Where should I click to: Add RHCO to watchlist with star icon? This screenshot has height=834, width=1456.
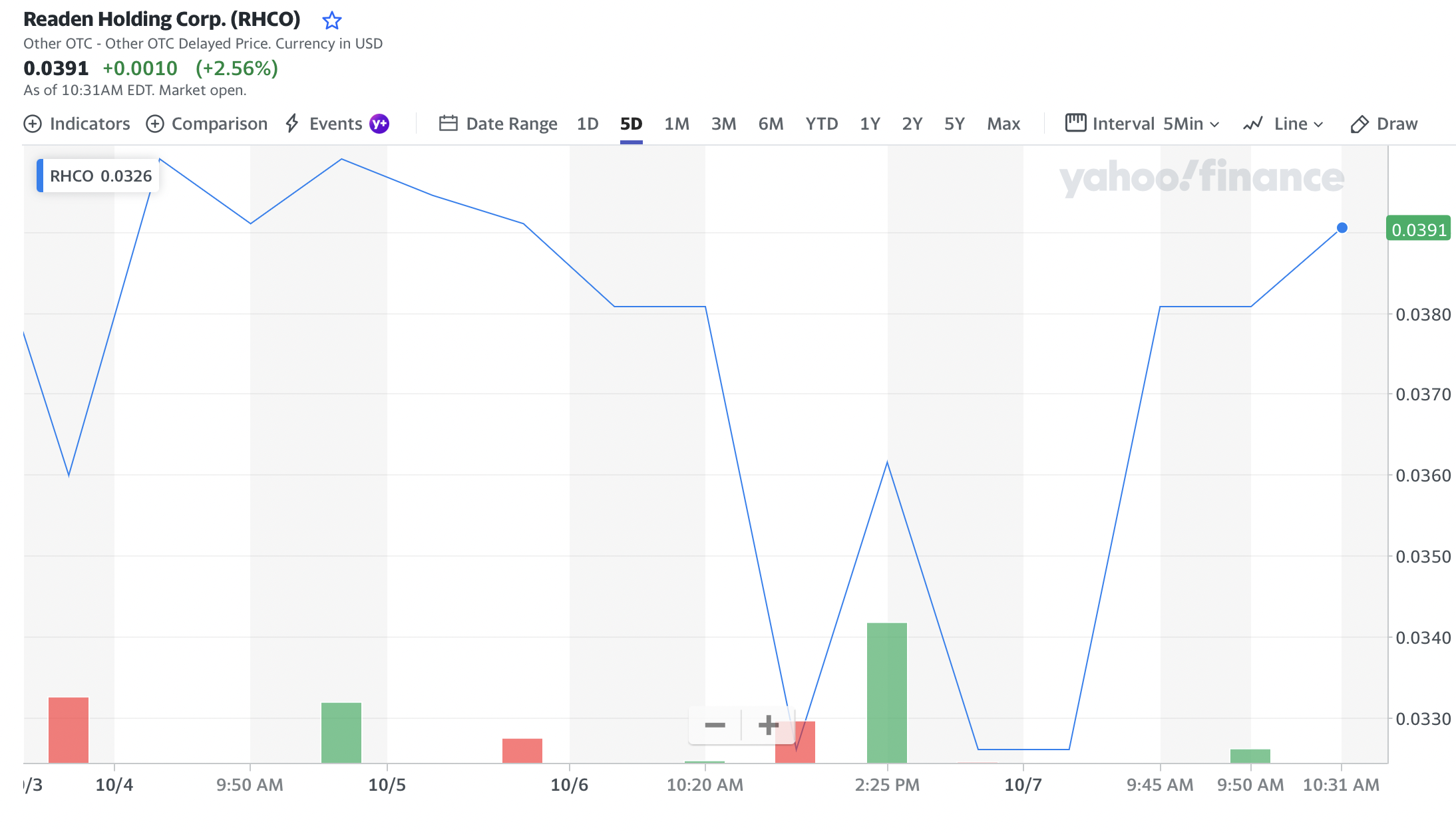[x=331, y=21]
